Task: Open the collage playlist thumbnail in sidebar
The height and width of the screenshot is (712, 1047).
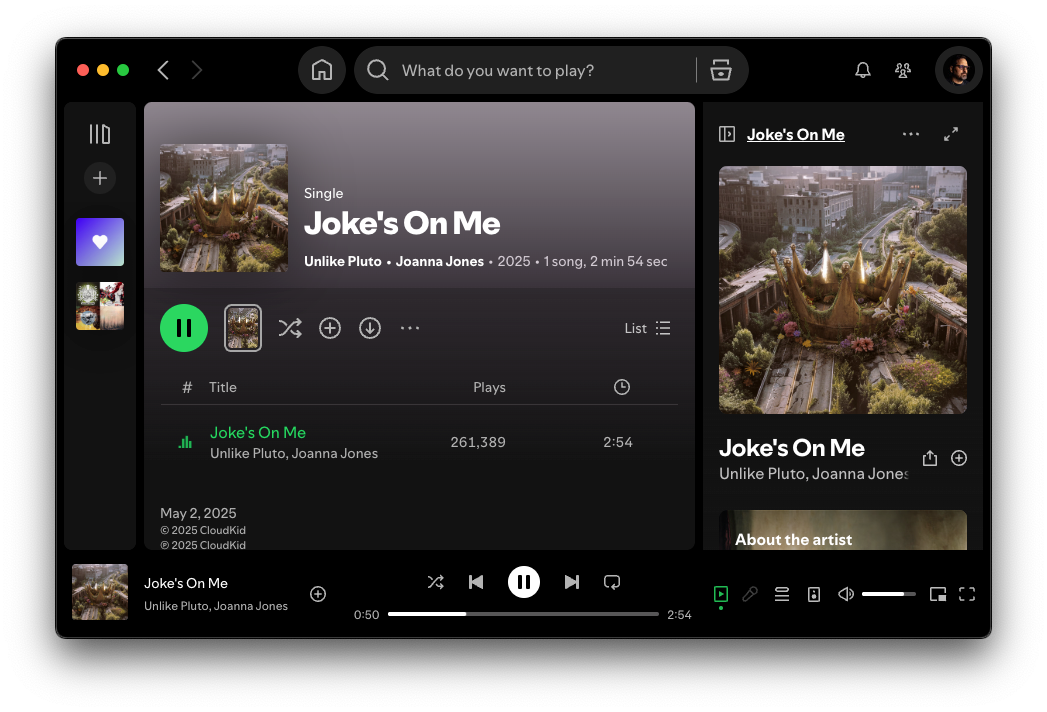Action: [100, 306]
